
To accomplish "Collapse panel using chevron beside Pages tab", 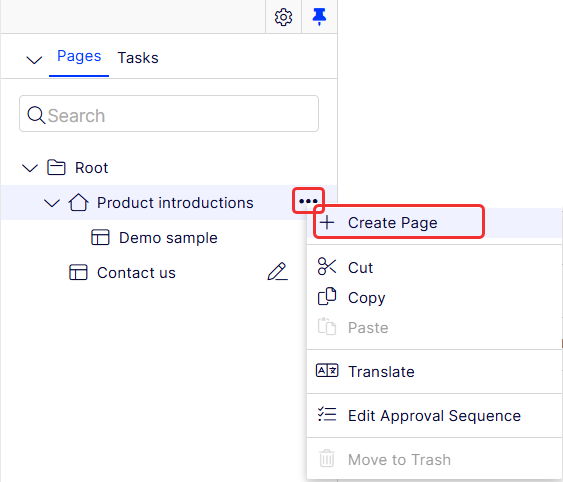I will coord(34,60).
